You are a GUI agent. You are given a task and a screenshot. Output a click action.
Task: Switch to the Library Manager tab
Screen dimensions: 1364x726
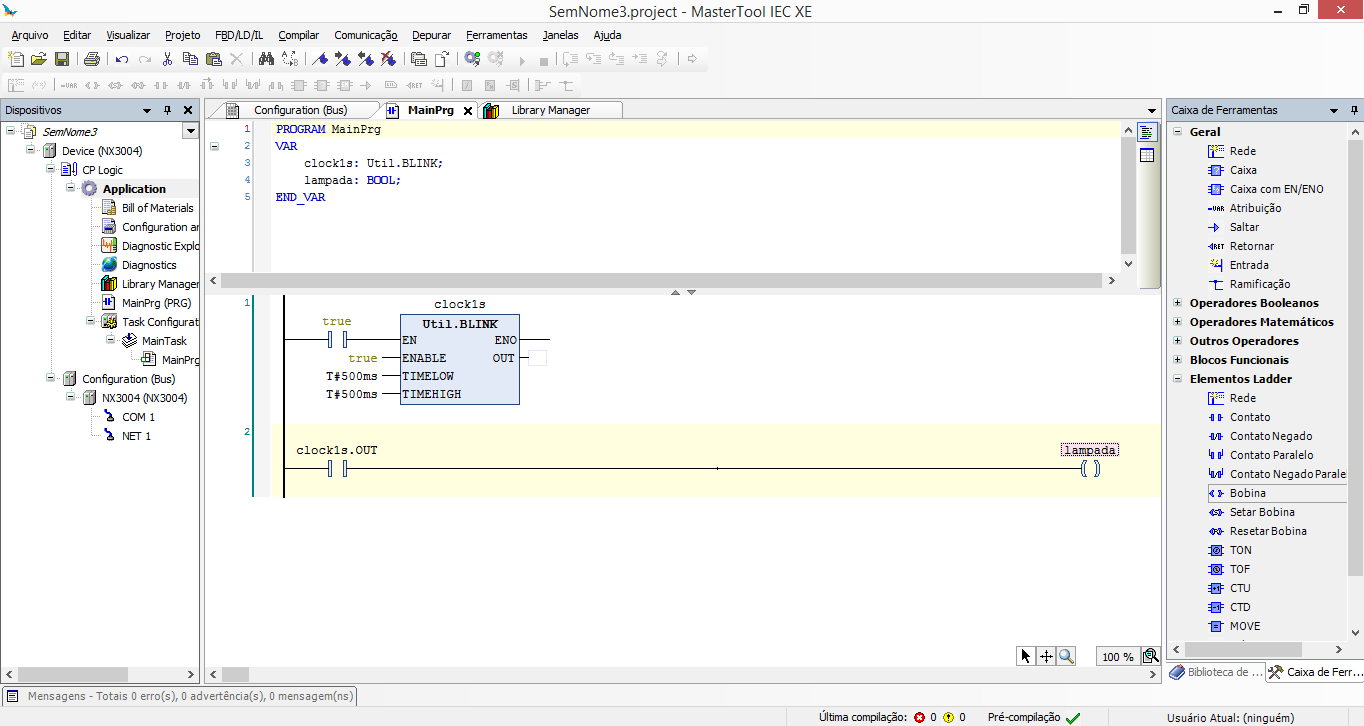550,110
